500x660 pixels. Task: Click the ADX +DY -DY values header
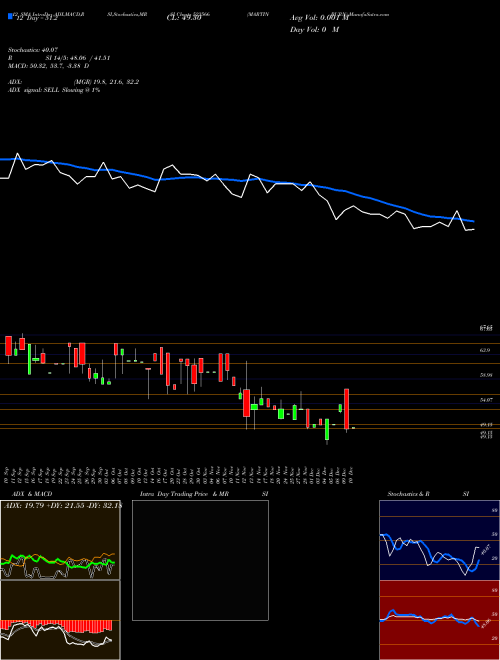click(x=62, y=505)
